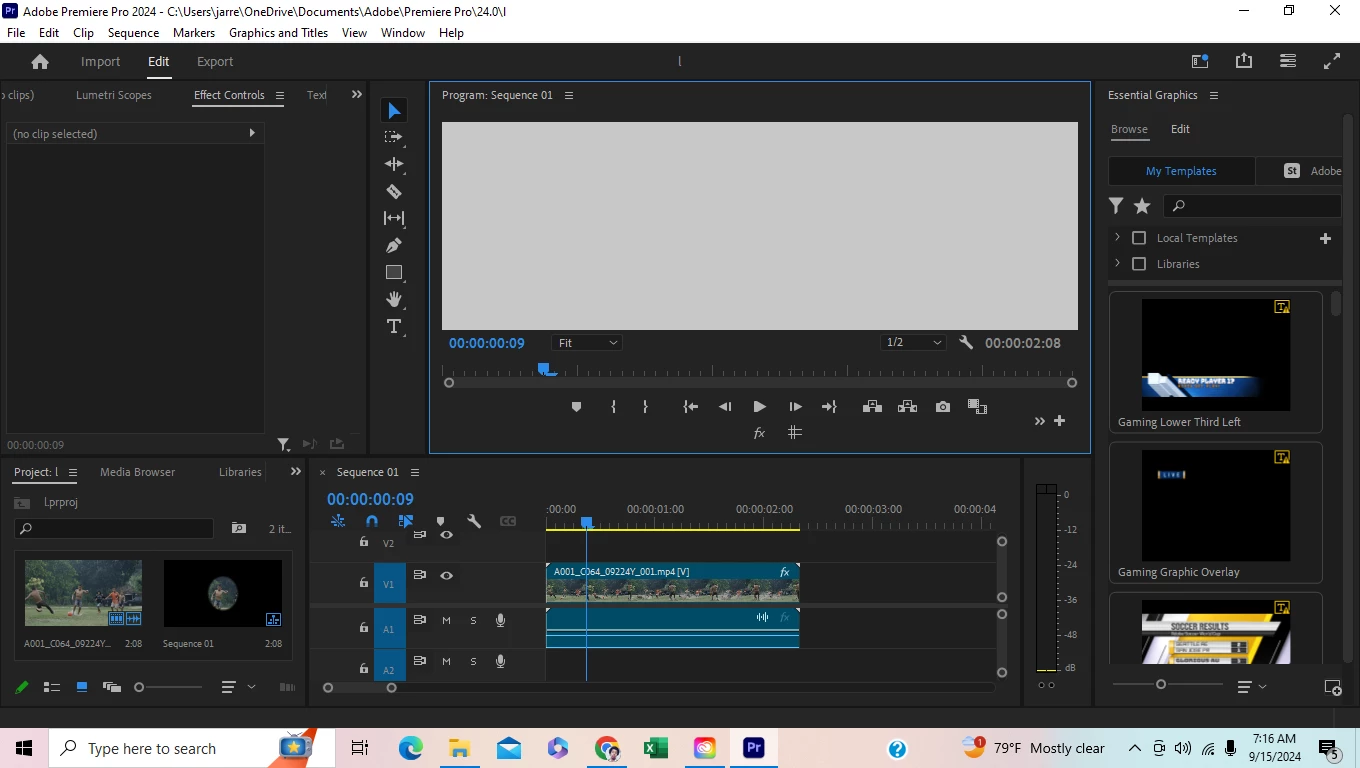Switch to Media Browser tab
Image resolution: width=1360 pixels, height=768 pixels.
point(137,472)
